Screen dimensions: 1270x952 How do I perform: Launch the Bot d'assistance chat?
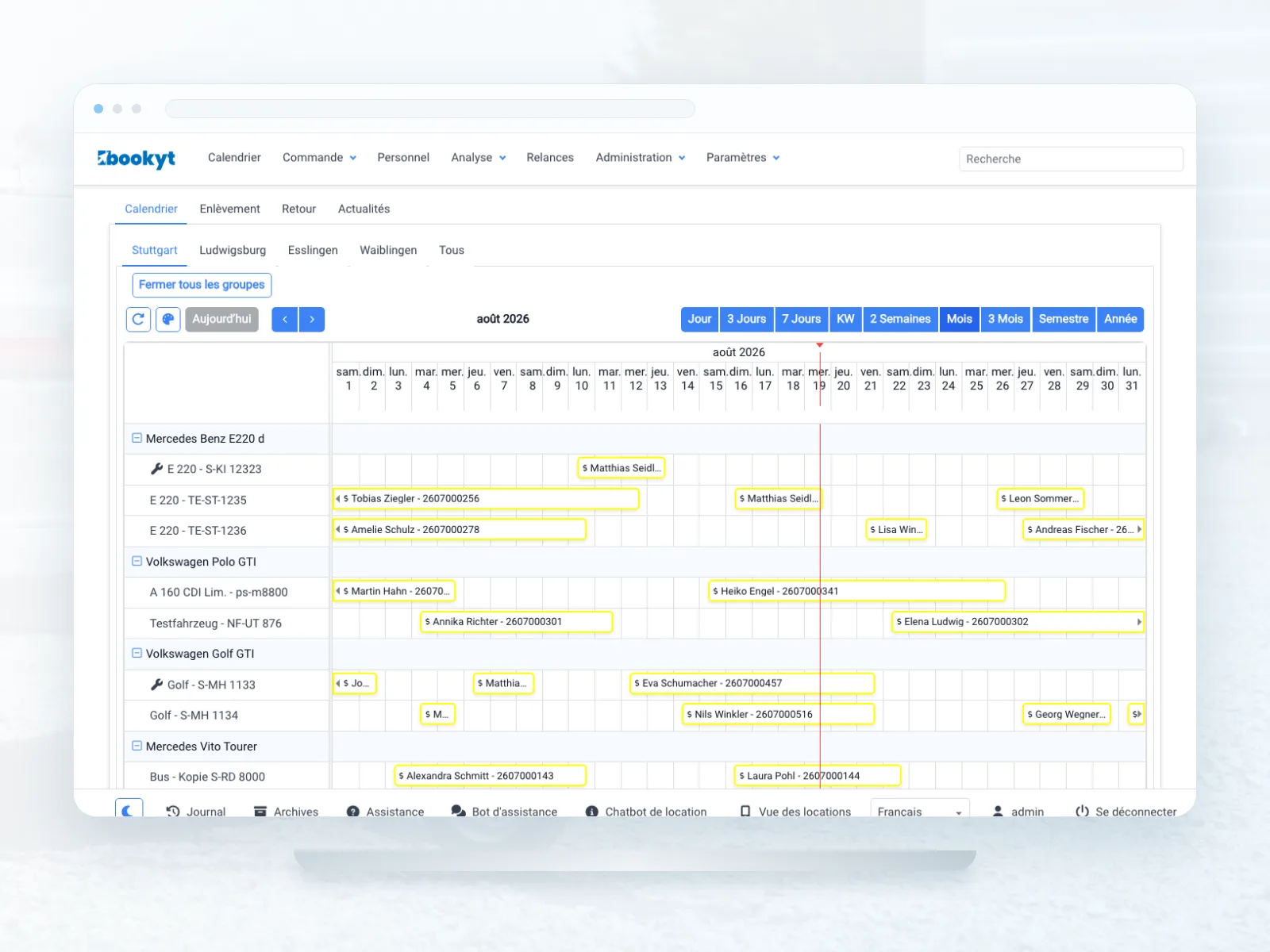click(504, 812)
